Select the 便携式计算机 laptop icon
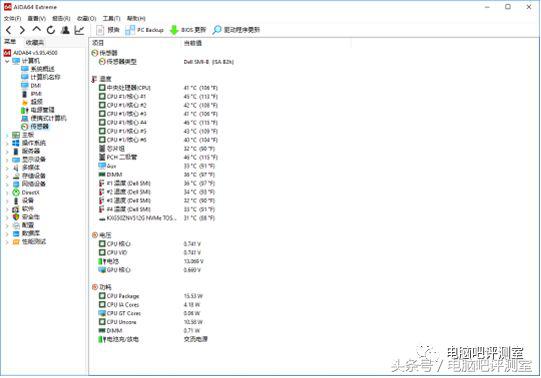This screenshot has height=378, width=541. (x=24, y=119)
